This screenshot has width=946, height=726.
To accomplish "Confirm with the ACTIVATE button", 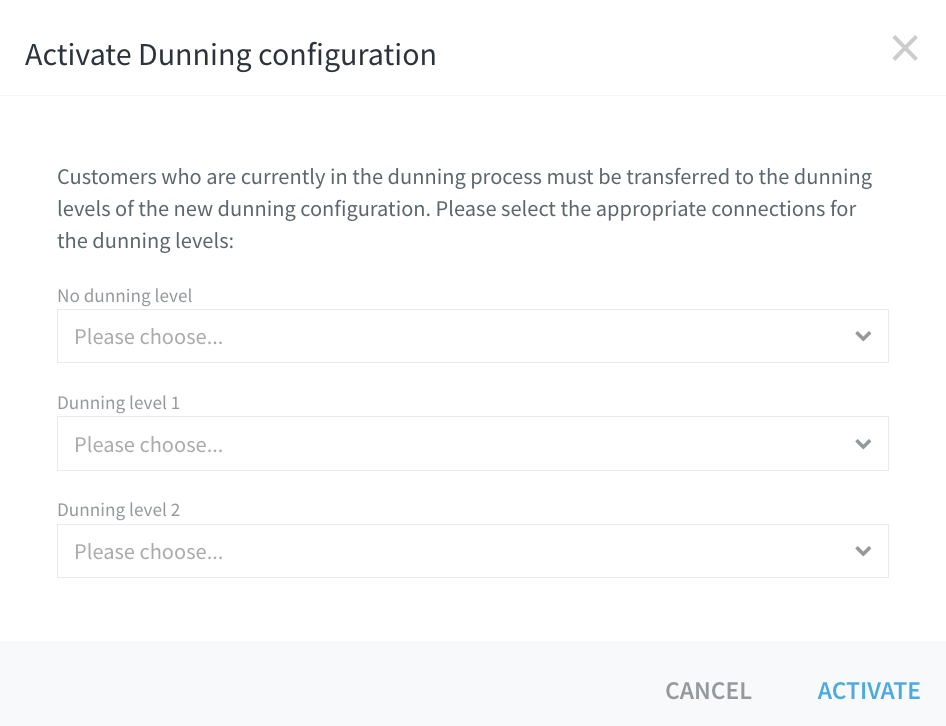I will coord(869,690).
